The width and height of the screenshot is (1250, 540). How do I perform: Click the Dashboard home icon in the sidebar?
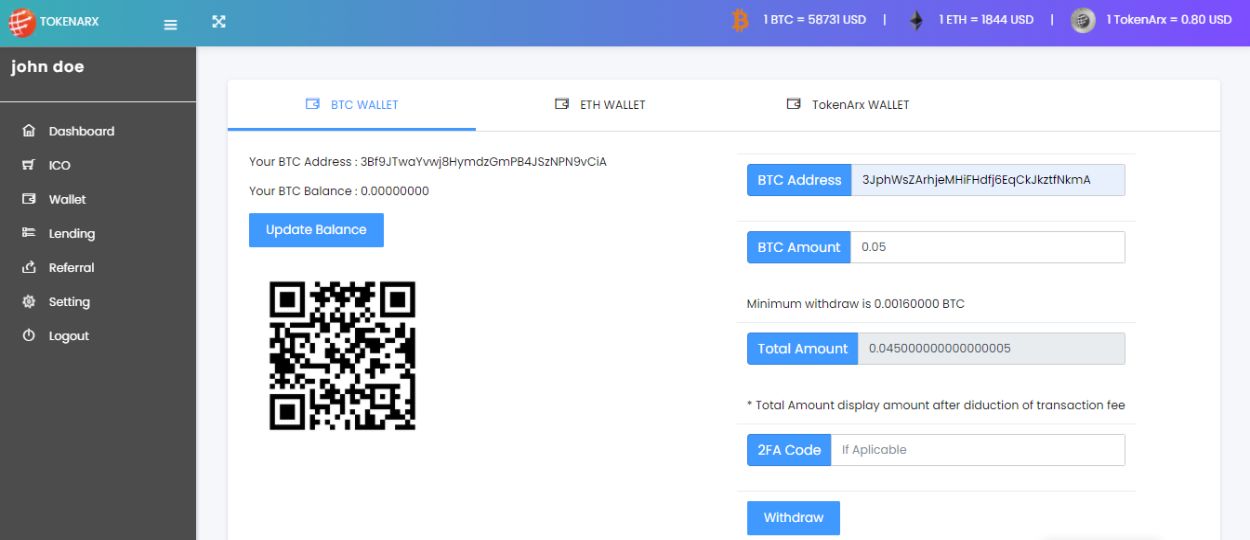[29, 131]
